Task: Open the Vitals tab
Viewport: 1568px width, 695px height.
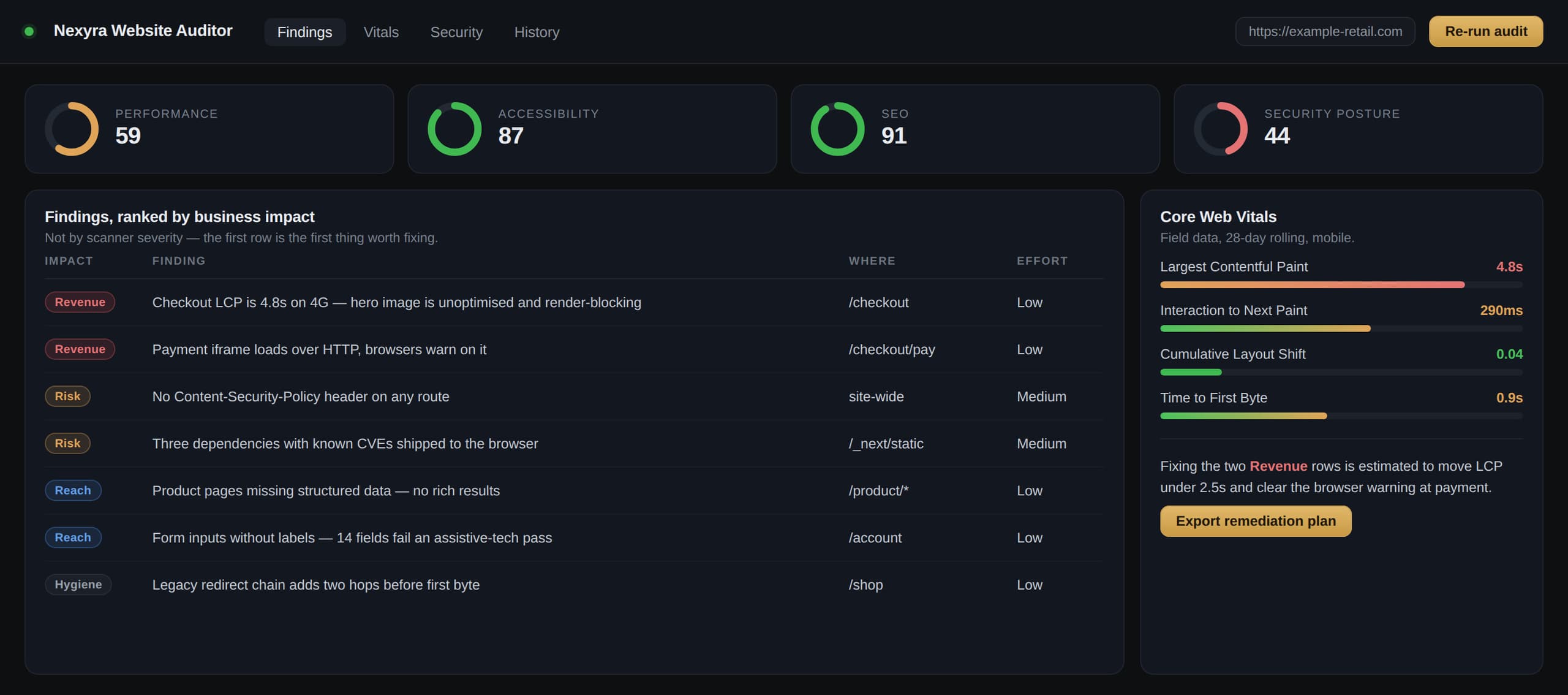Action: point(381,32)
